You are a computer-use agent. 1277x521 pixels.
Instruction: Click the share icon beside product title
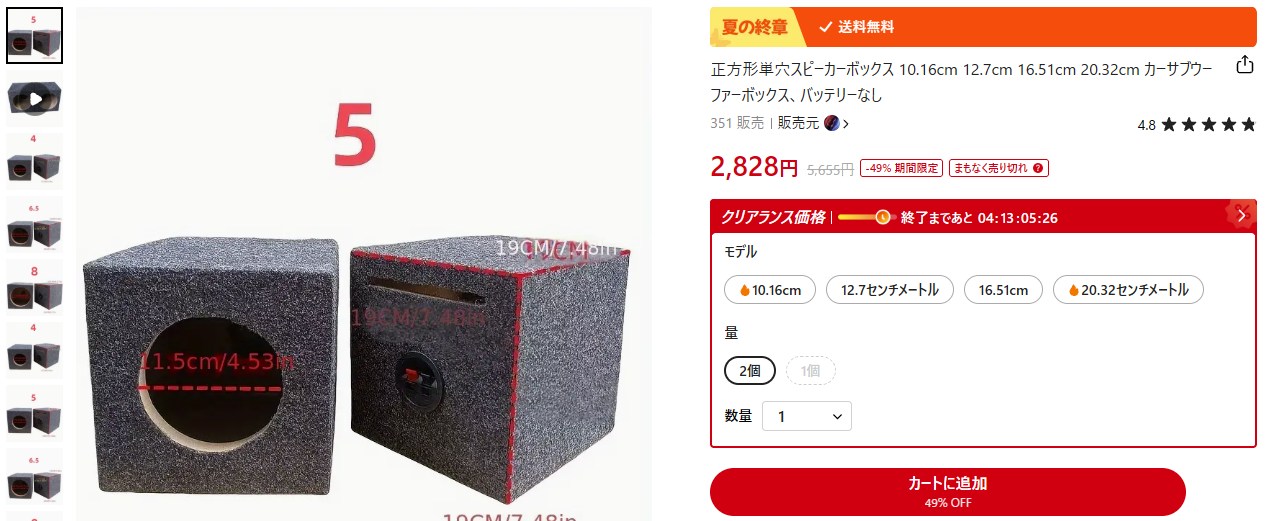click(1244, 66)
